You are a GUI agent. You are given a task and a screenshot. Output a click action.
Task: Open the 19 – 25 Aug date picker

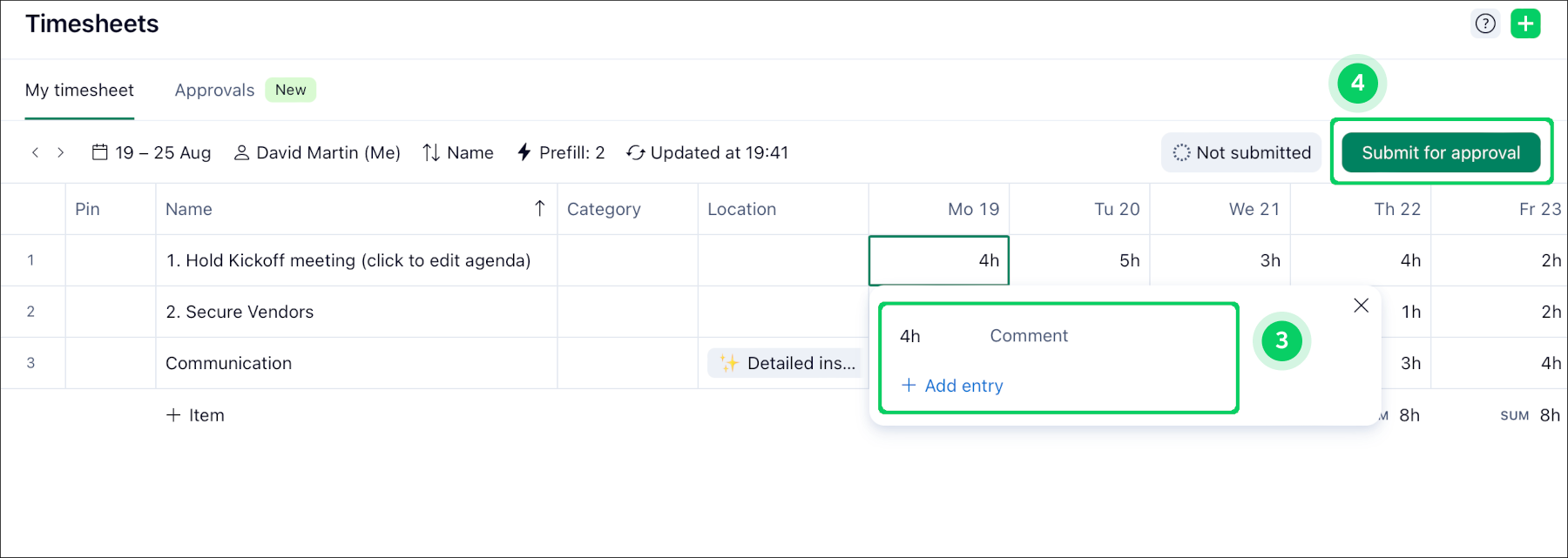[x=152, y=152]
